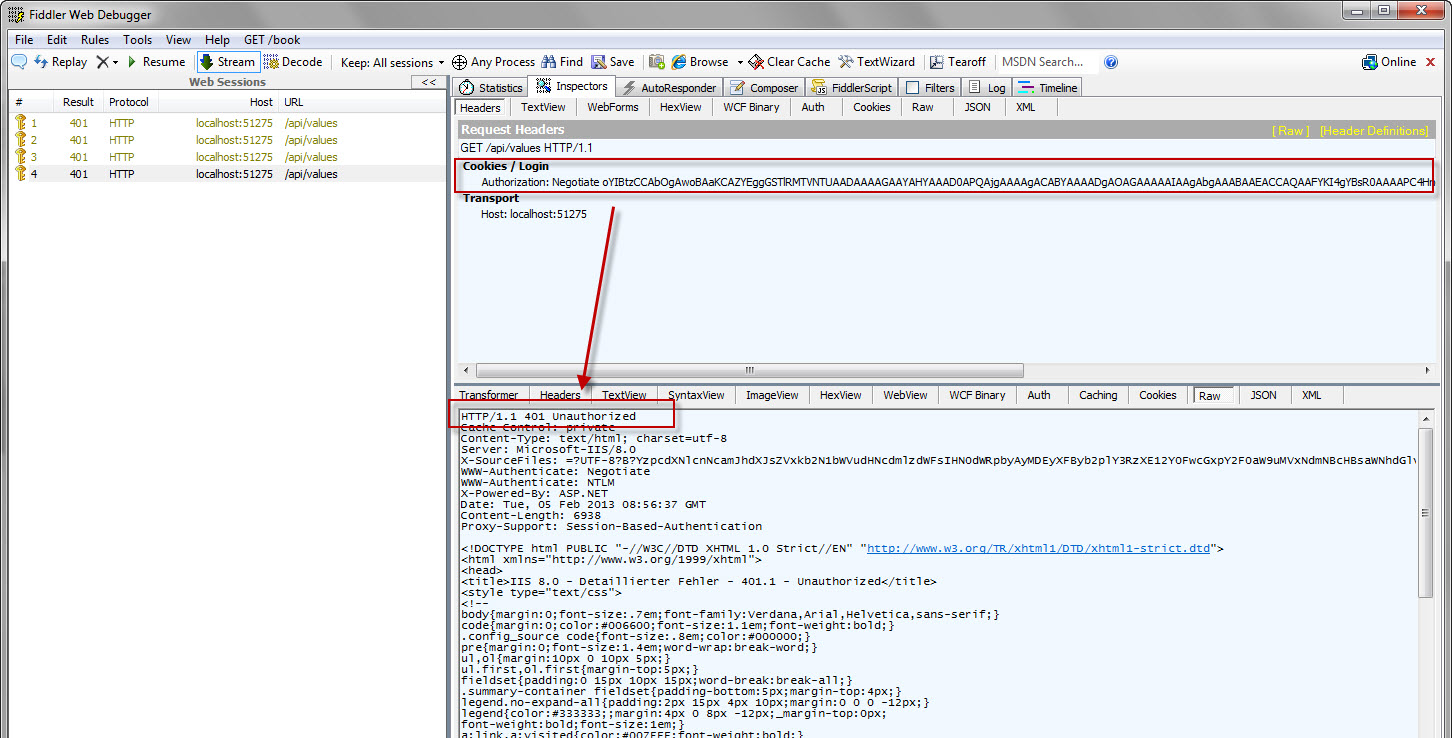Viewport: 1452px width, 738px height.
Task: Click the Replay toolbar button
Action: tap(60, 62)
